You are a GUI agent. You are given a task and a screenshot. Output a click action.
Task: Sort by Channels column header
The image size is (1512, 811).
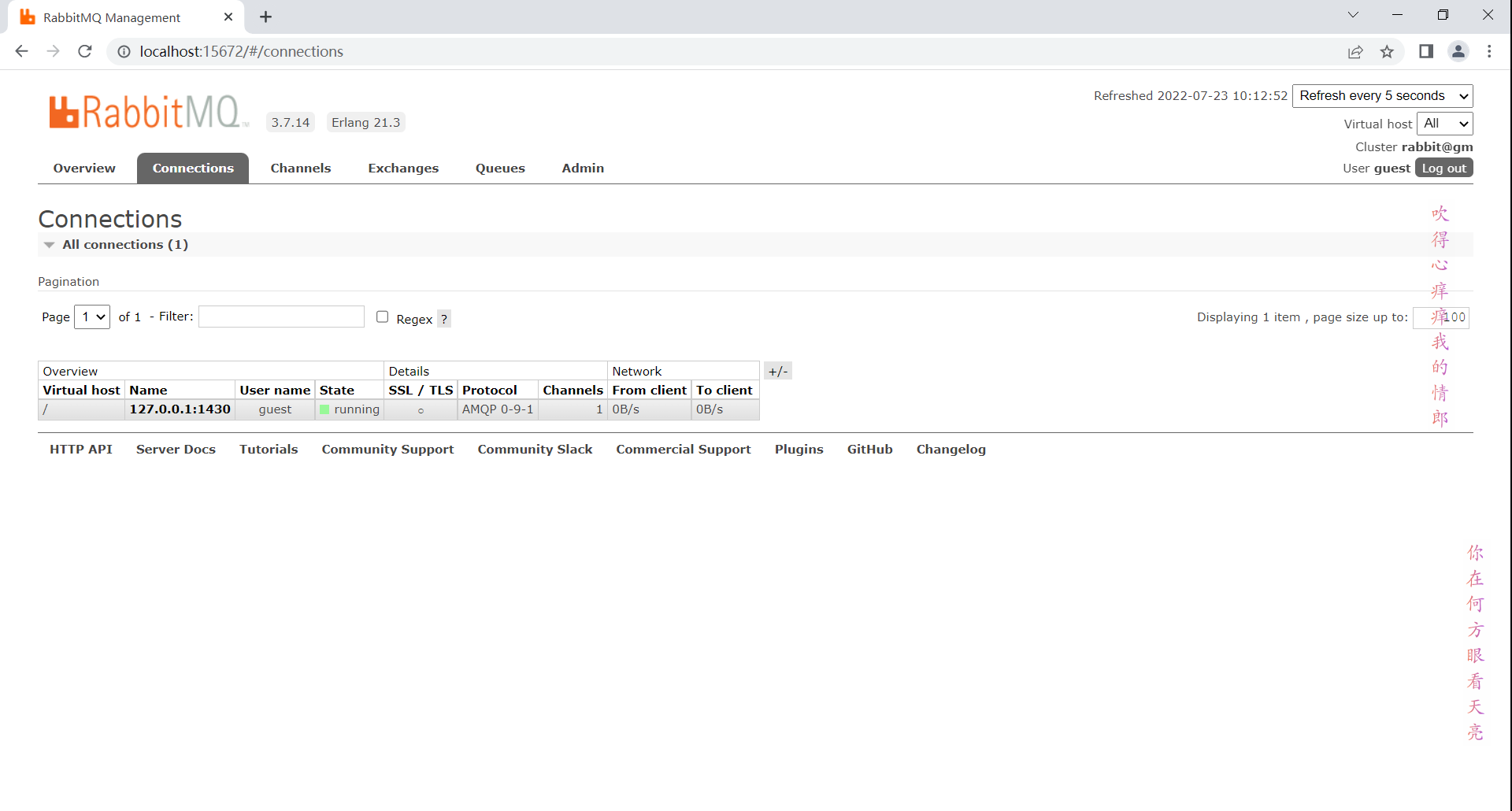point(573,390)
